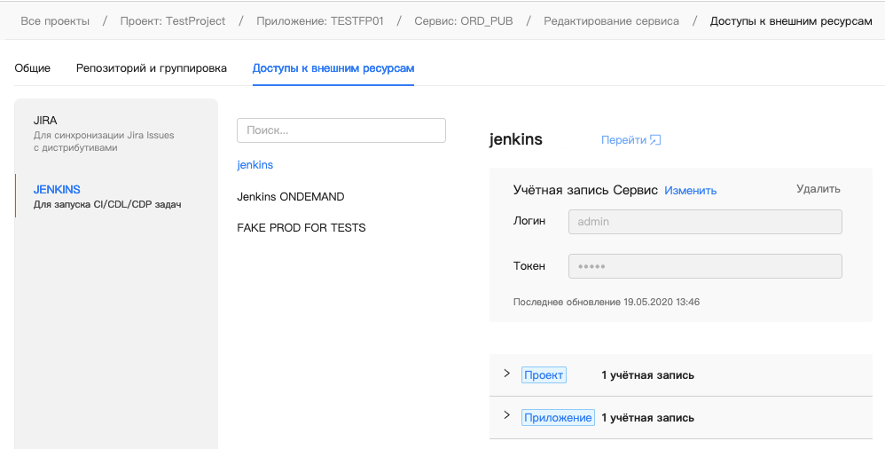Pick FAKE PROD FOR TESTS entry
This screenshot has width=885, height=449.
pyautogui.click(x=301, y=228)
